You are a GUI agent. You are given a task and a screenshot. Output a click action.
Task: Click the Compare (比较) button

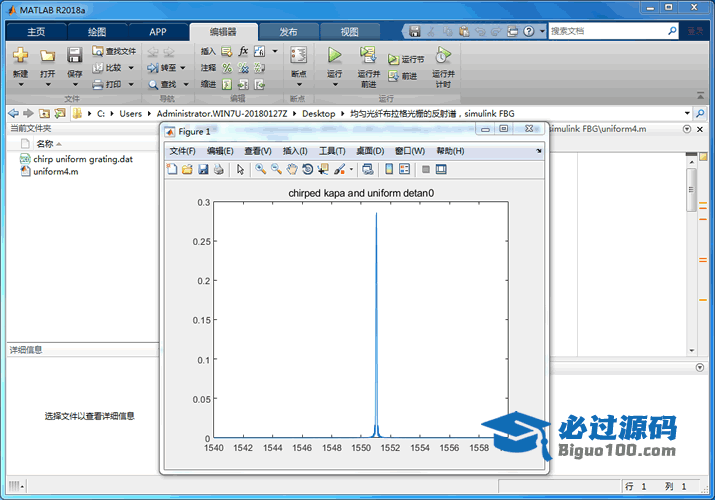click(x=108, y=68)
